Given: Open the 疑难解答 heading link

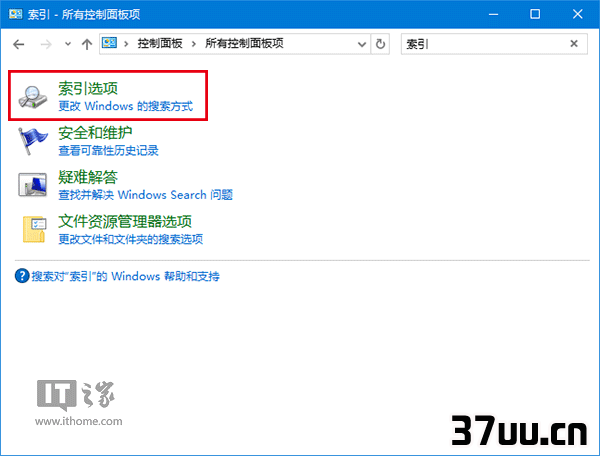Looking at the screenshot, I should point(88,177).
